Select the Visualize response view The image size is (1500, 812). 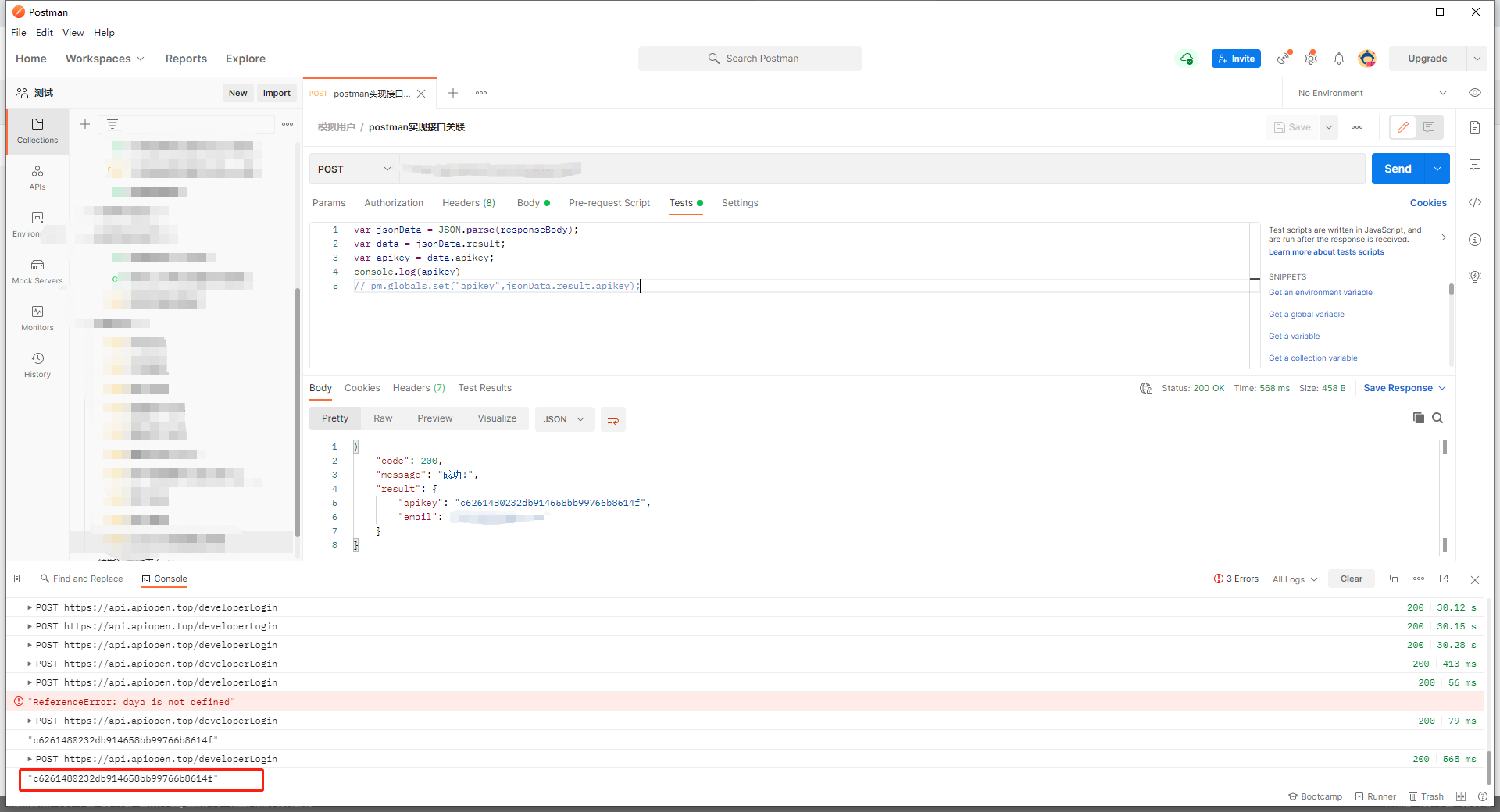click(x=497, y=418)
